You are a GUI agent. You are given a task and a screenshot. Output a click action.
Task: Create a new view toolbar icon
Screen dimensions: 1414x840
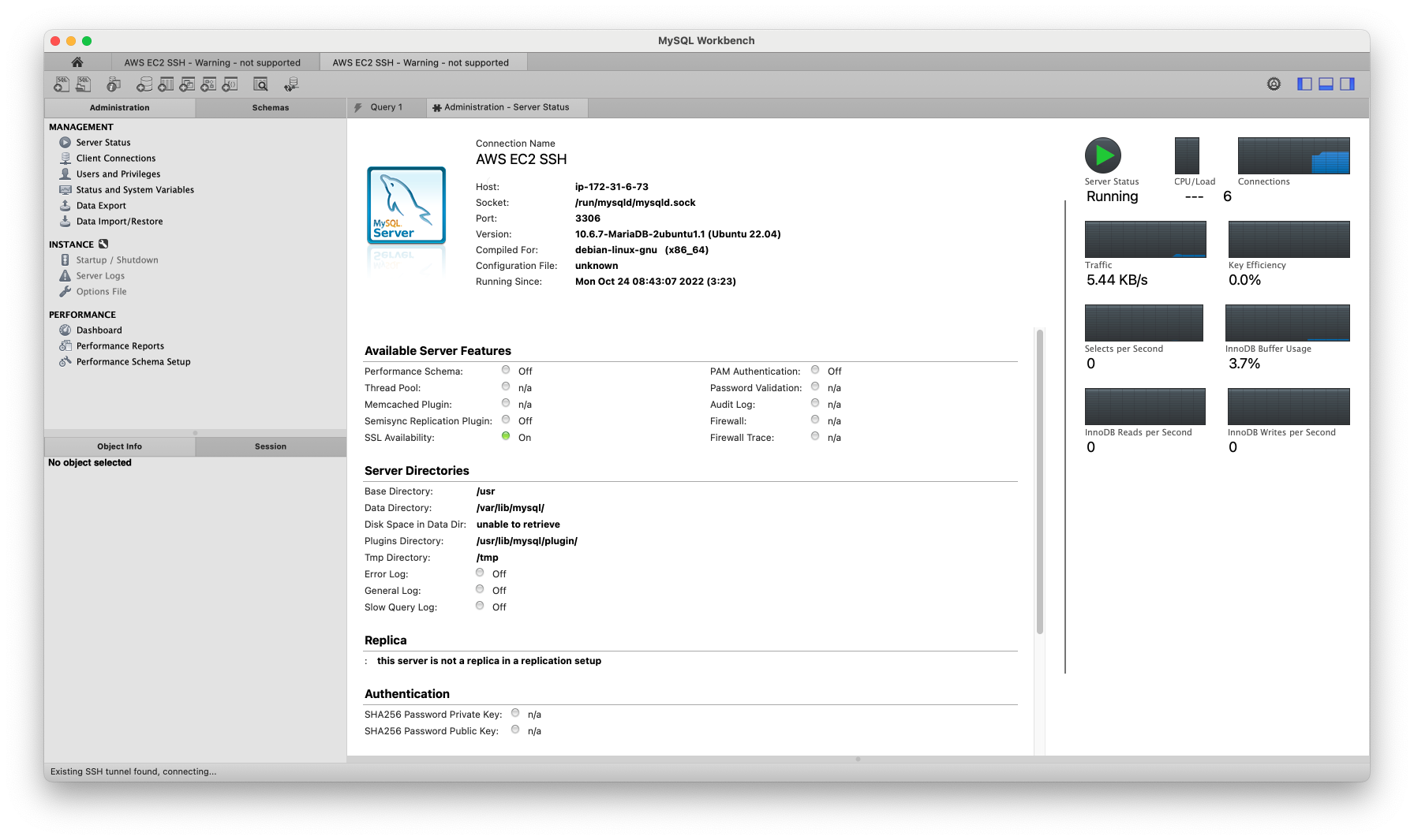(187, 84)
